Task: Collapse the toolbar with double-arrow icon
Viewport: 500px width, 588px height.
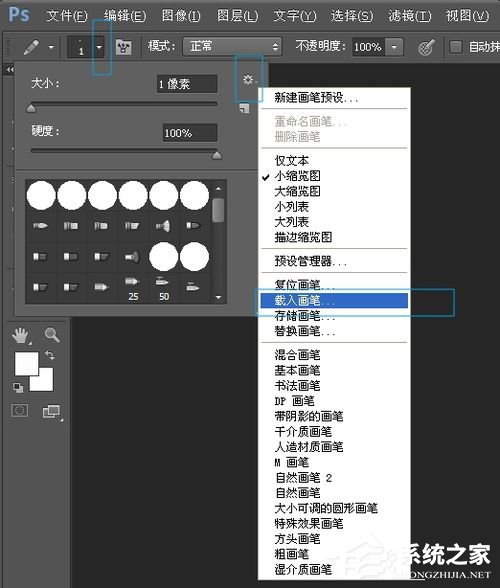Action: [x=9, y=69]
